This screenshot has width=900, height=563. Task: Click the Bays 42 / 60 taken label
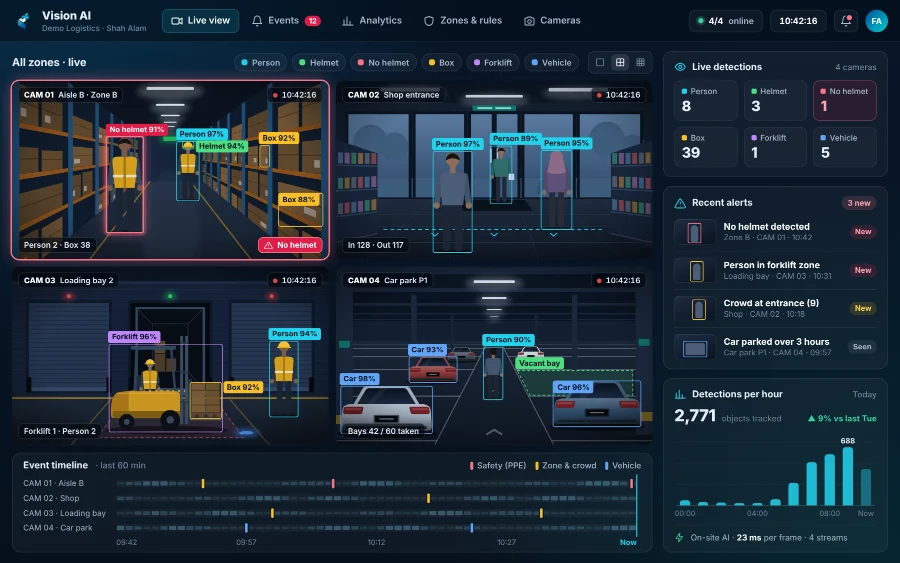coord(383,431)
